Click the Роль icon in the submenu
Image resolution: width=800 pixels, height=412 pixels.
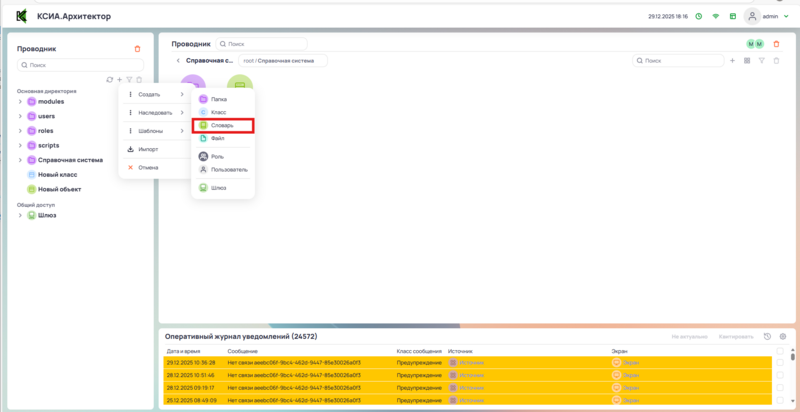203,157
